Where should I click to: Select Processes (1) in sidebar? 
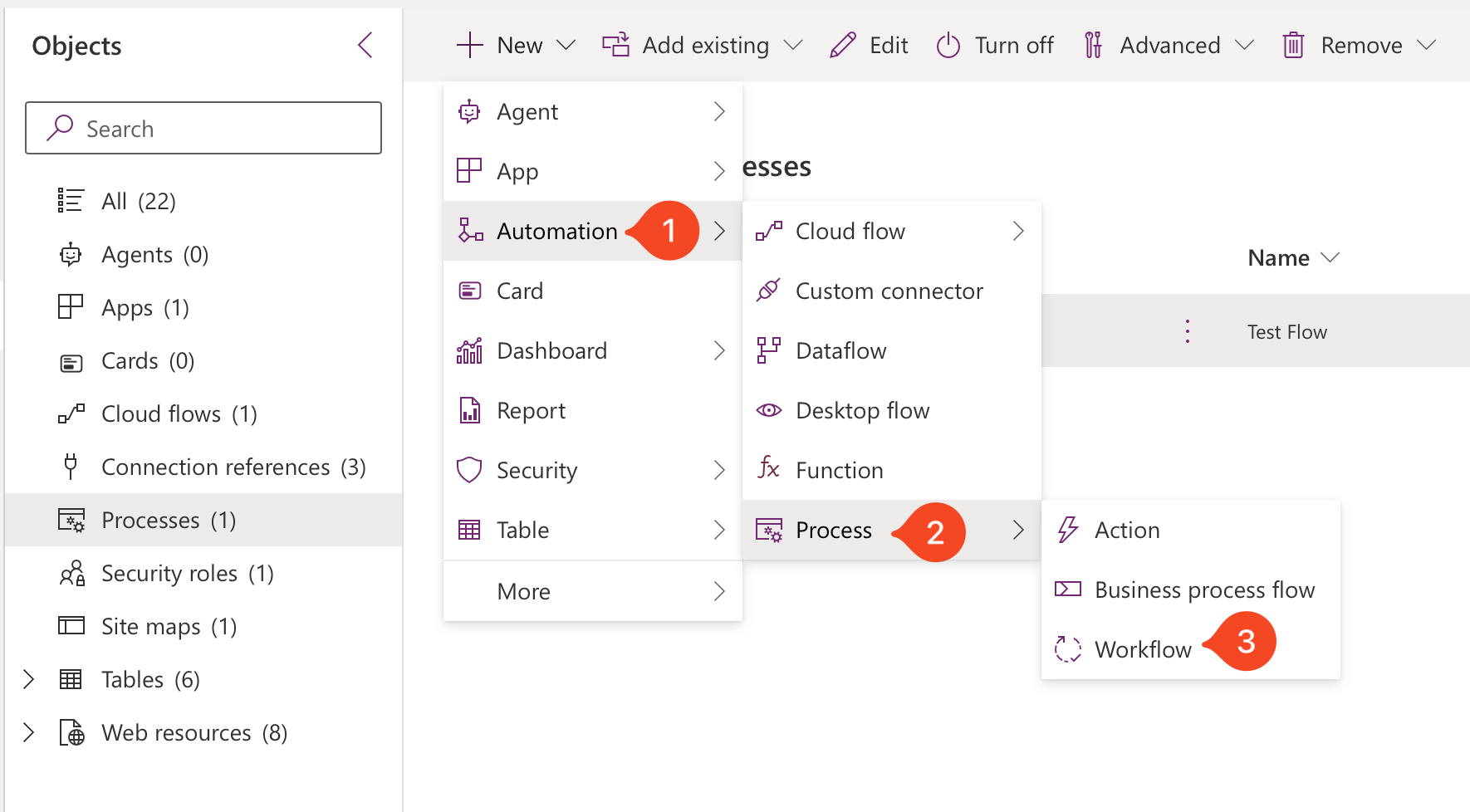pos(203,520)
